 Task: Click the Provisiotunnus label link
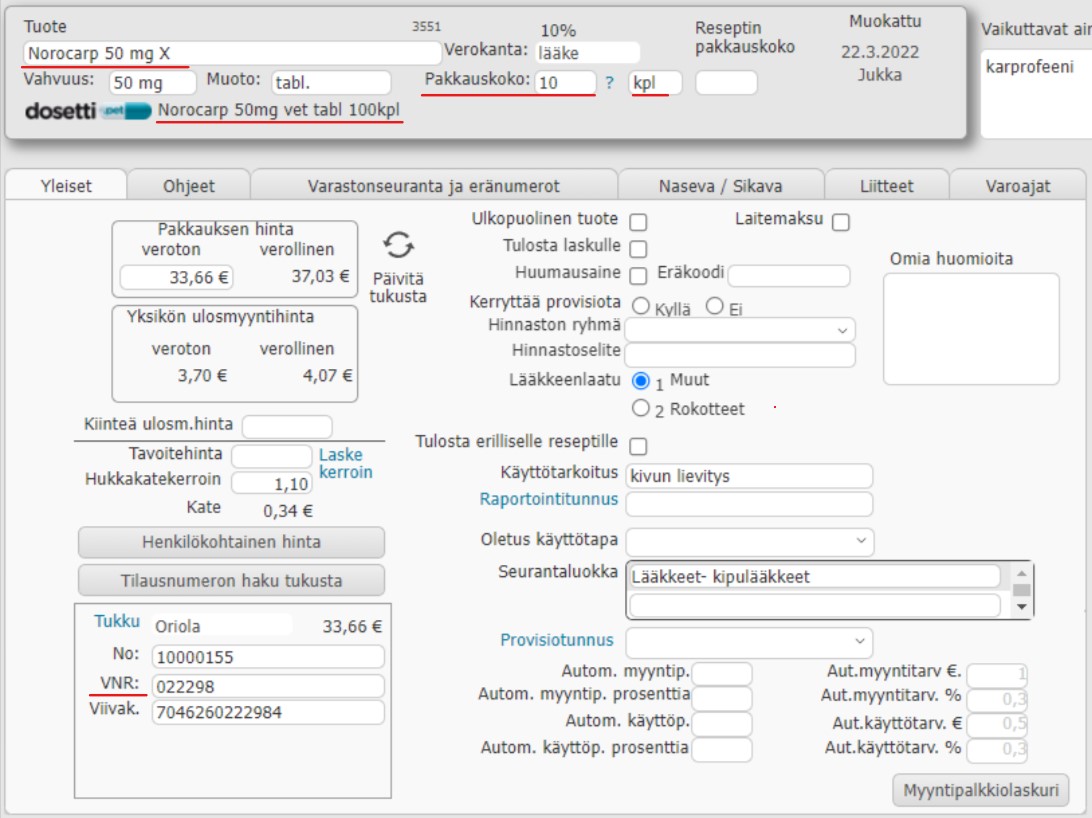tap(557, 640)
